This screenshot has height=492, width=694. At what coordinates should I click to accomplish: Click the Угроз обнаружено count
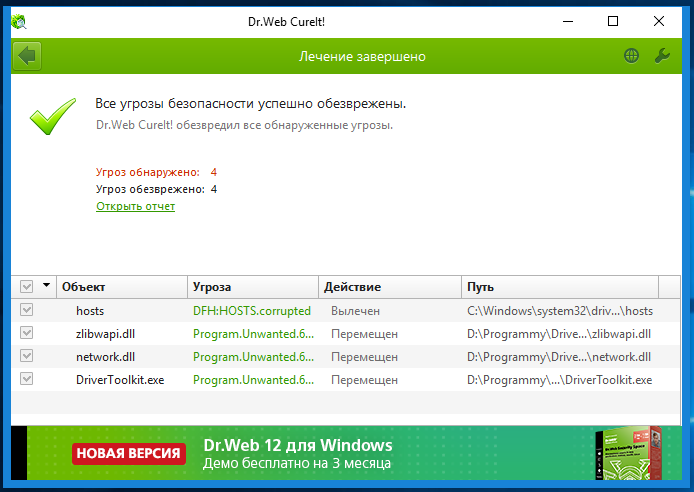(213, 172)
